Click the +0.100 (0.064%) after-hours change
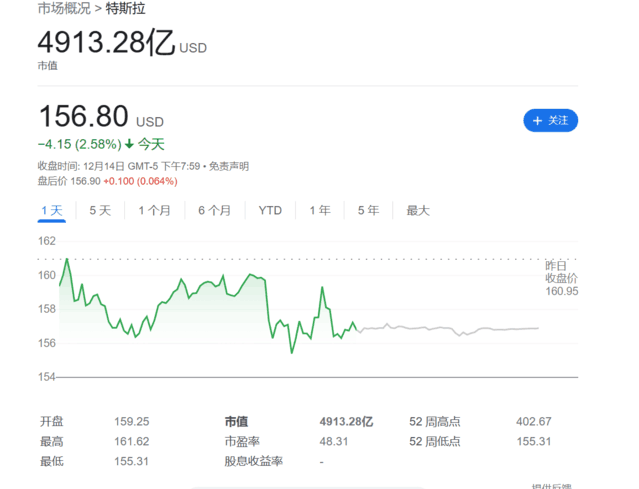Image resolution: width=639 pixels, height=489 pixels. coord(141,181)
